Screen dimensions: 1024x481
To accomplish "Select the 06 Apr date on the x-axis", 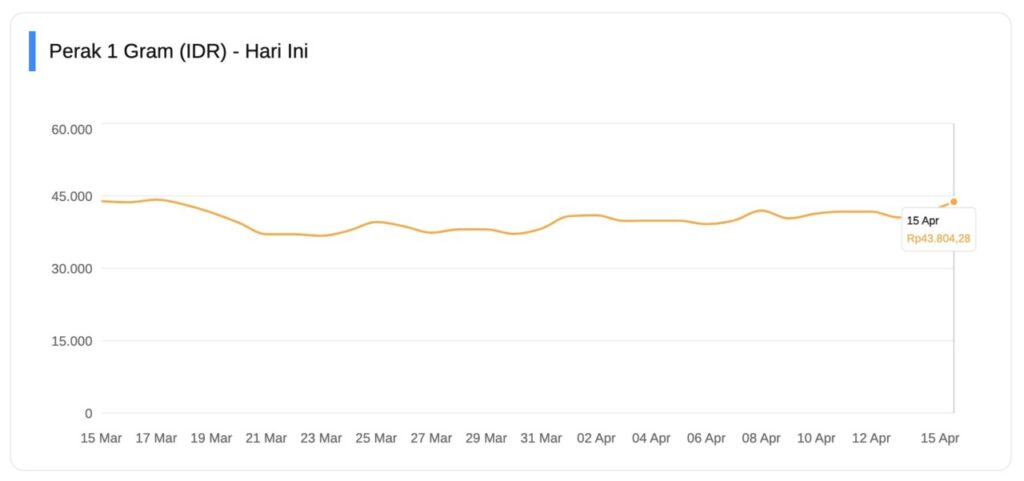I will pos(706,438).
